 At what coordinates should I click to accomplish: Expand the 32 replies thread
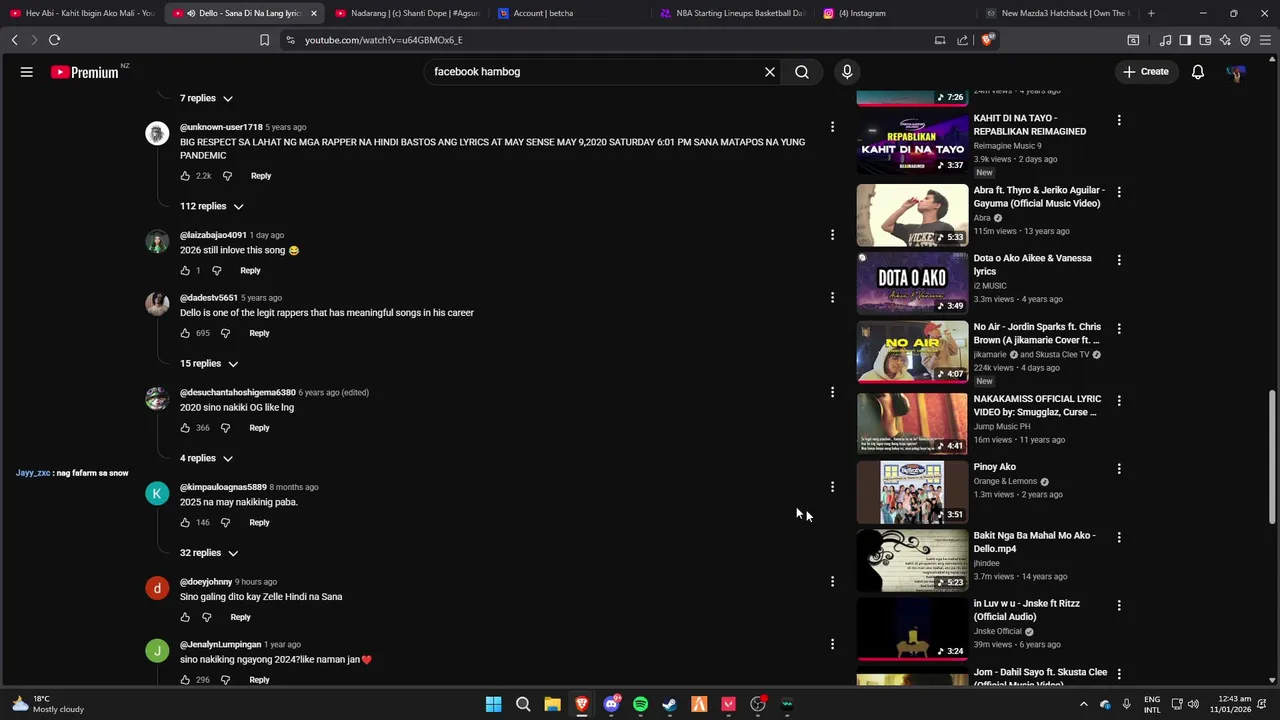tap(208, 553)
